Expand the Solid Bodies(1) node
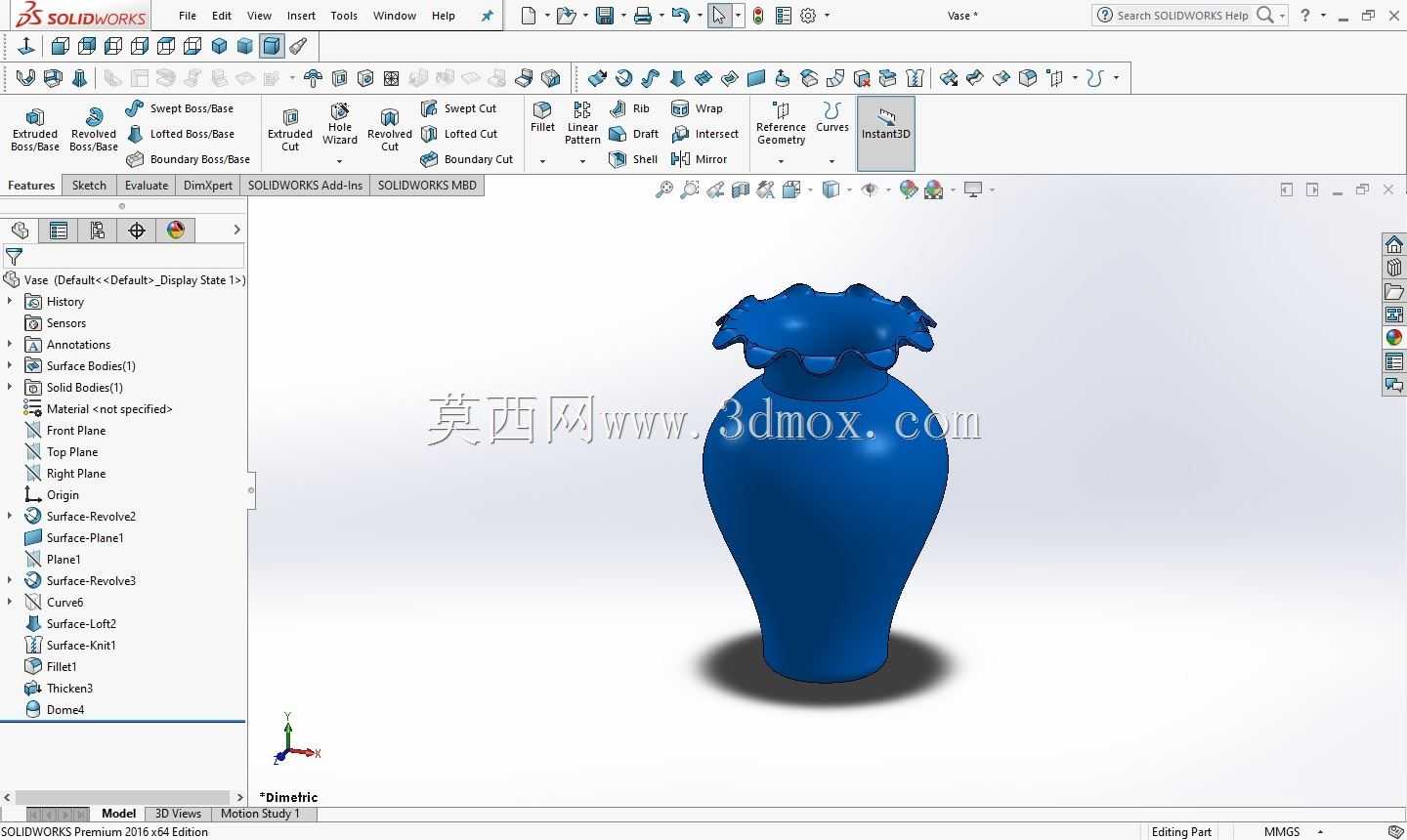 tap(10, 388)
